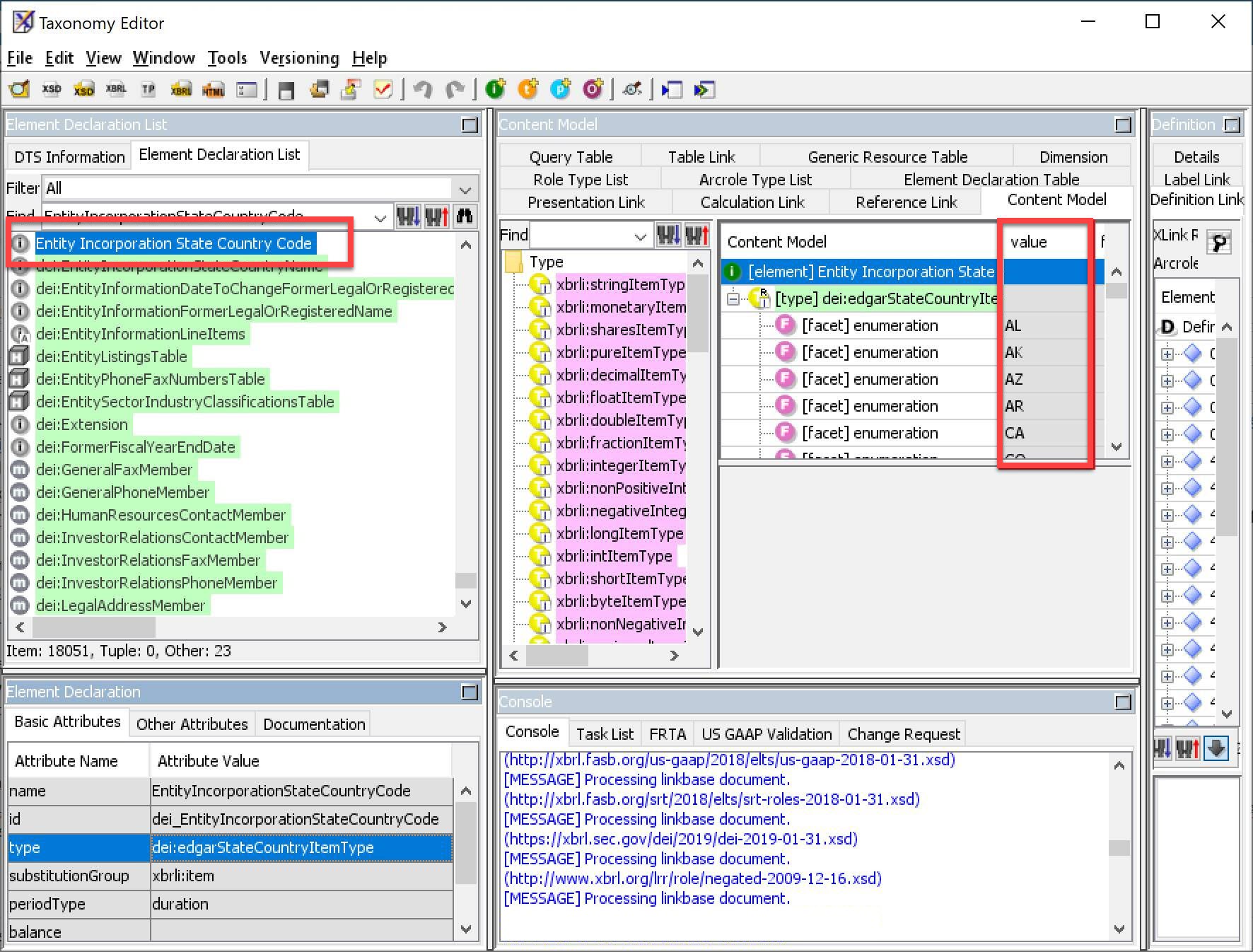Maximize the Element Declaration panel

point(470,692)
